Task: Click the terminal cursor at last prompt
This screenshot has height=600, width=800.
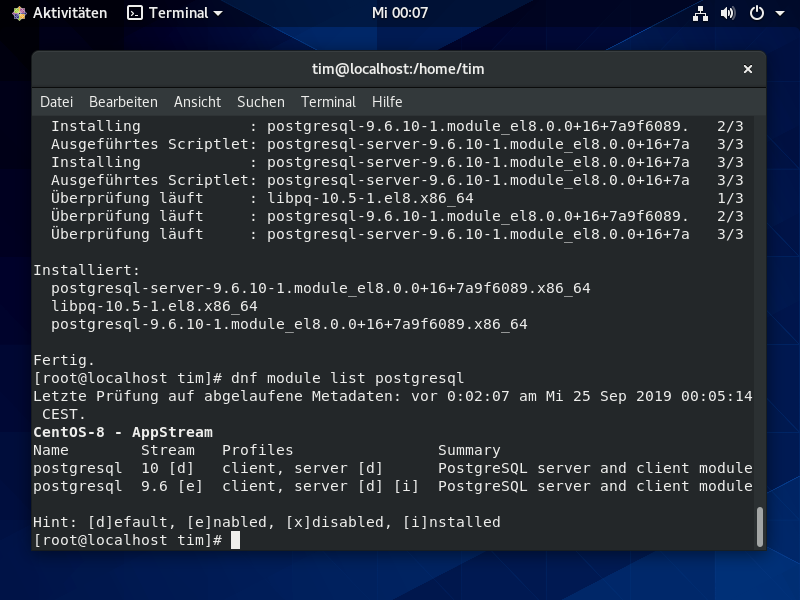Action: 235,540
